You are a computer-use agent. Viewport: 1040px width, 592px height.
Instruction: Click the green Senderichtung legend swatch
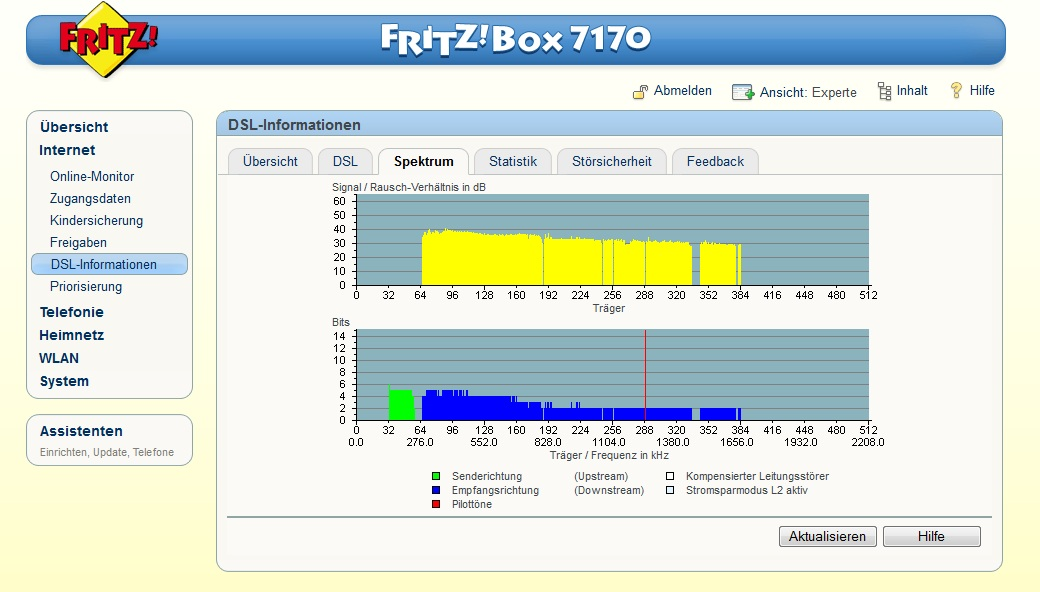click(436, 476)
